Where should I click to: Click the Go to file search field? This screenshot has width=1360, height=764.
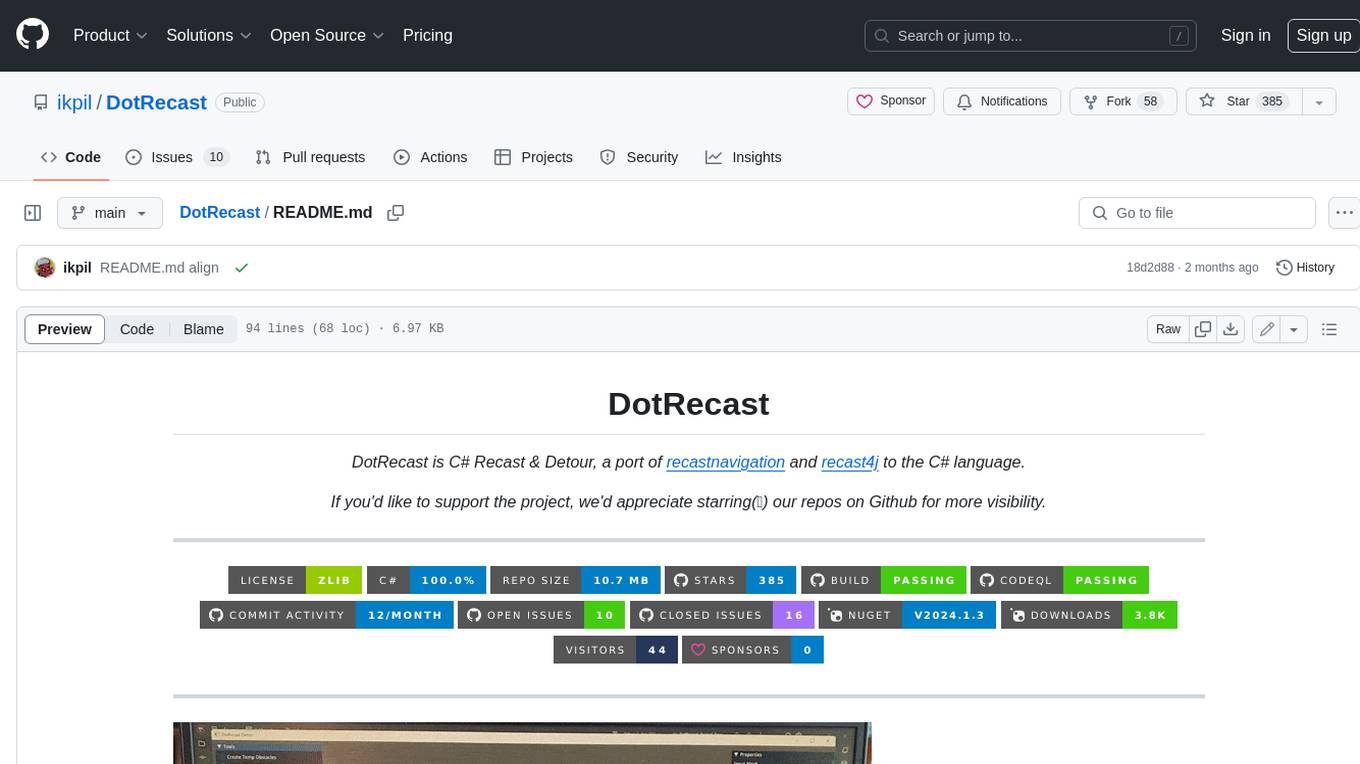pyautogui.click(x=1197, y=213)
